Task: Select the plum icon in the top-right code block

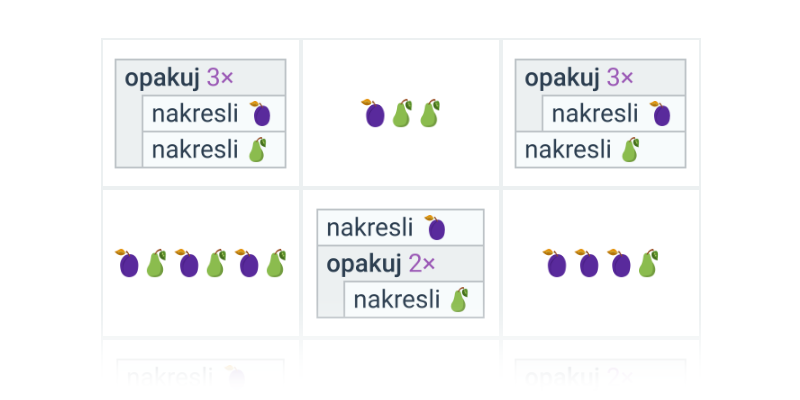Action: pos(660,114)
